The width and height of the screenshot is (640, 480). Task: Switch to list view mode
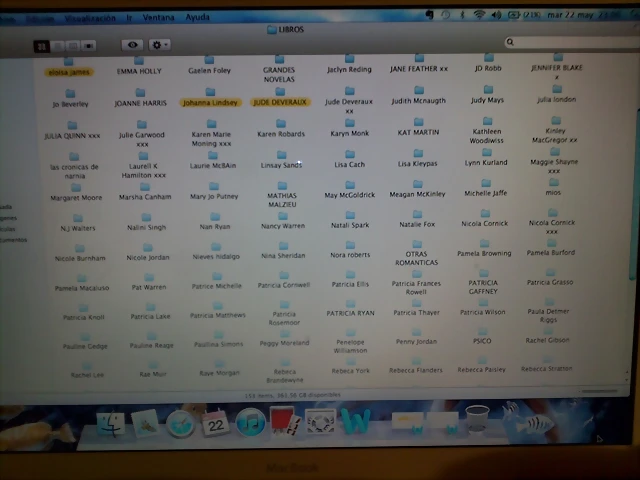coord(58,46)
